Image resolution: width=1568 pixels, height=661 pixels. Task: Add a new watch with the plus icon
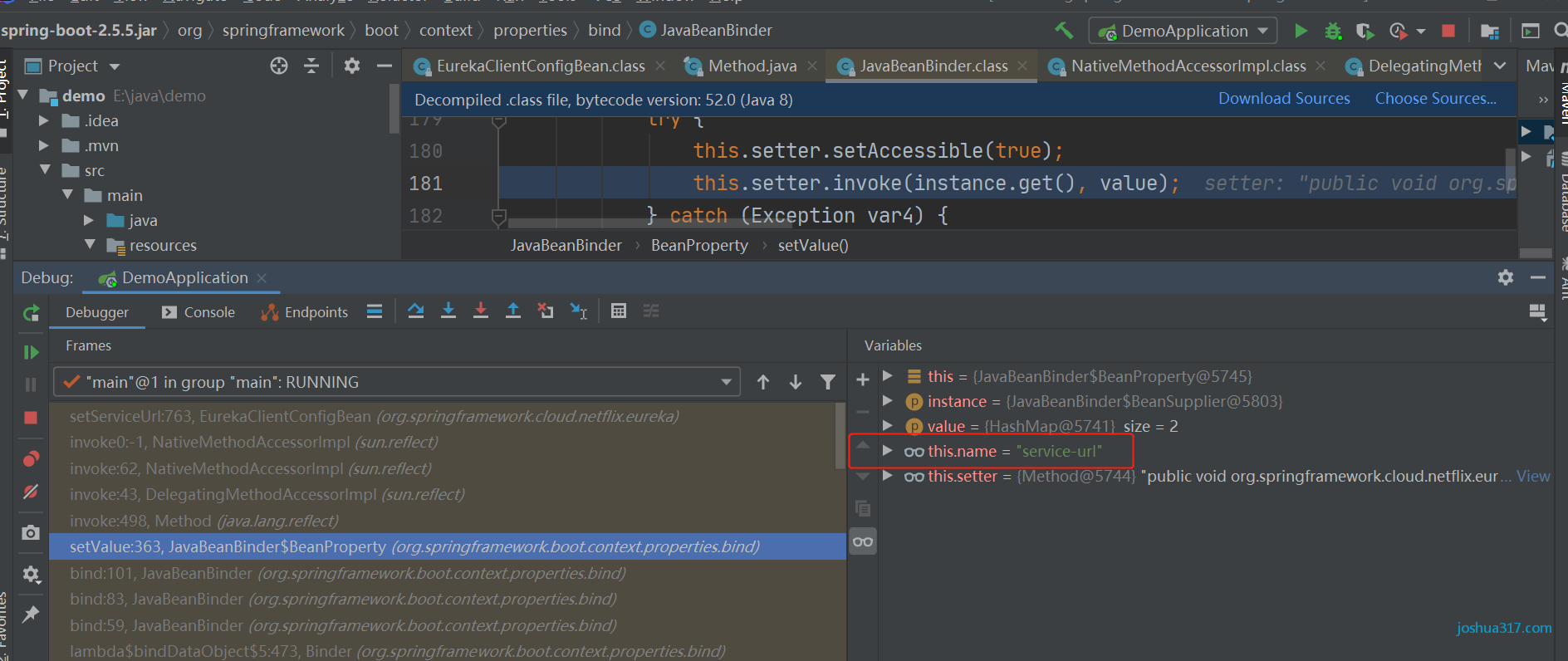[863, 379]
